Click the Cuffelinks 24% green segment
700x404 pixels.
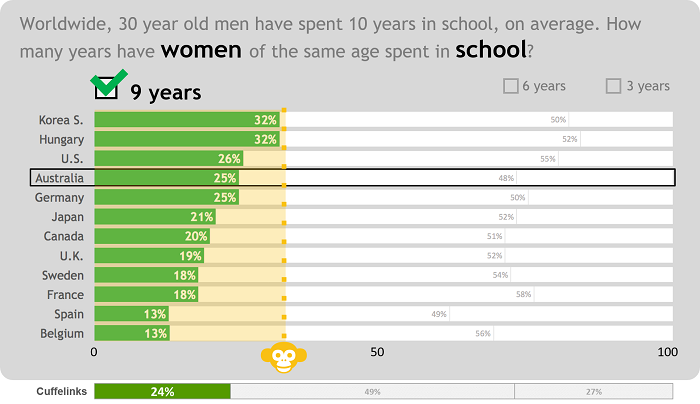point(162,392)
